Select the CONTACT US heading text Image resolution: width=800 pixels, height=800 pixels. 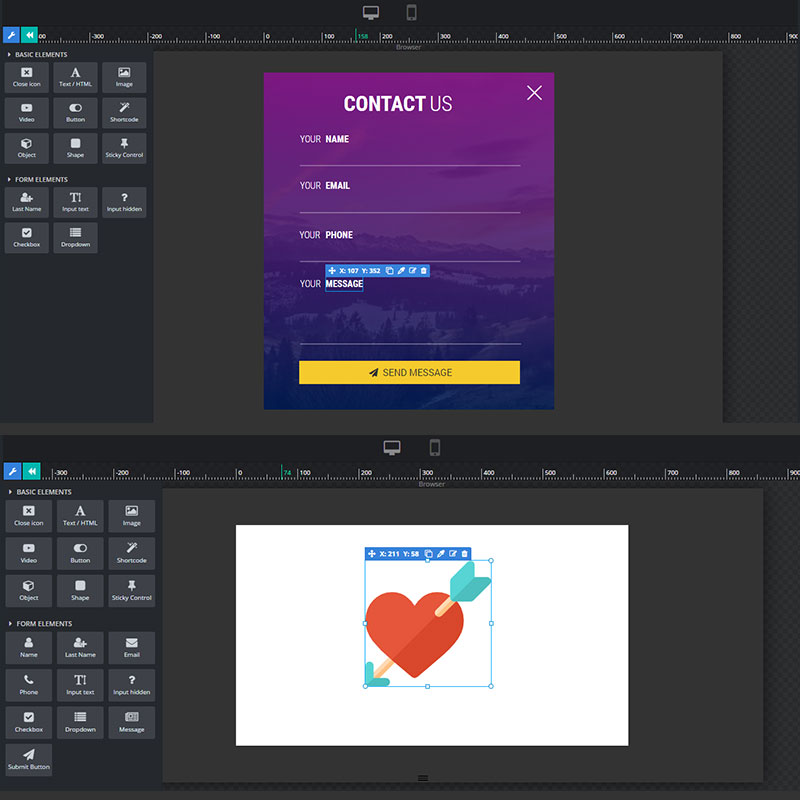click(x=397, y=104)
